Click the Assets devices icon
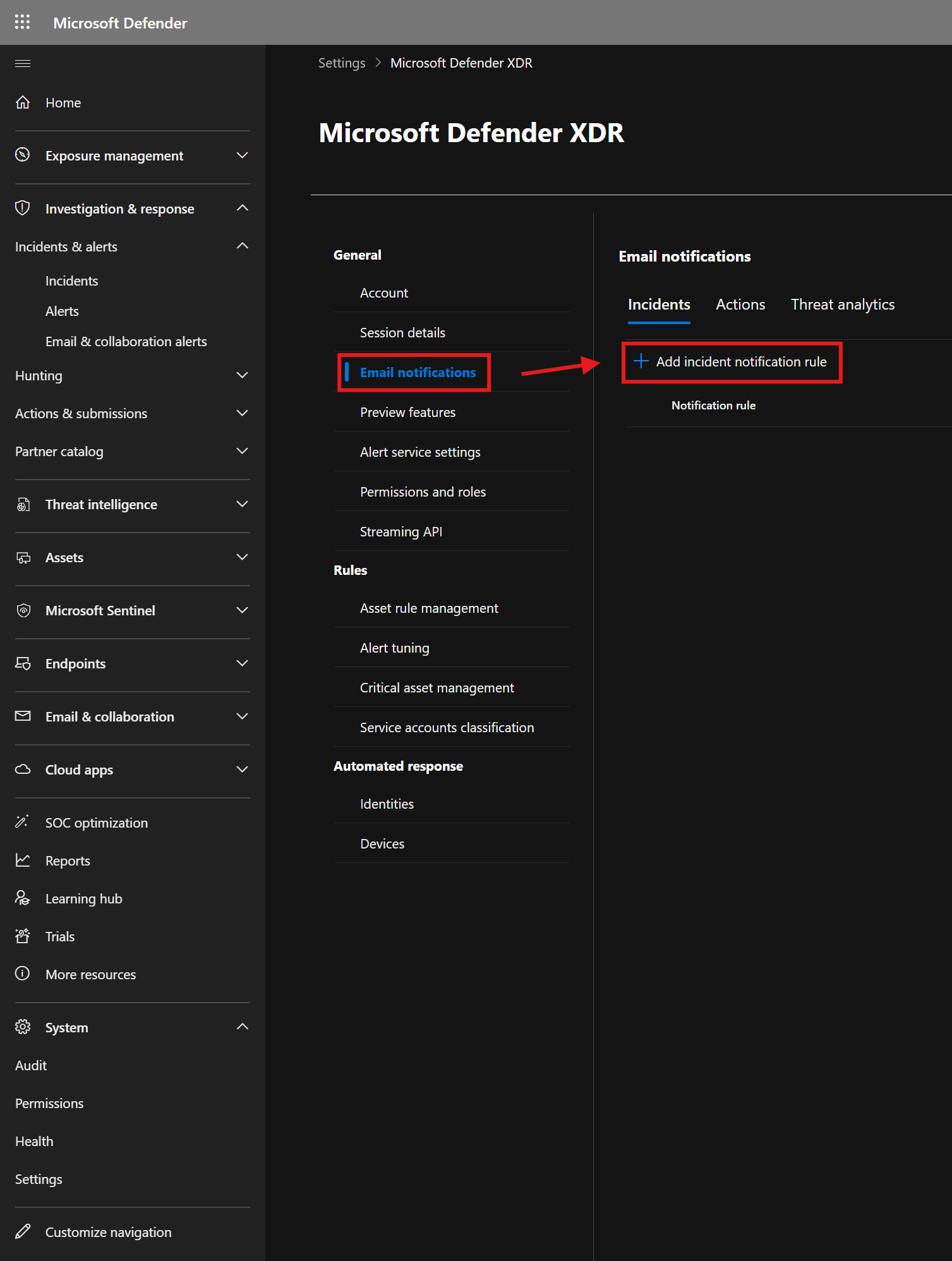The width and height of the screenshot is (952, 1261). tap(23, 557)
